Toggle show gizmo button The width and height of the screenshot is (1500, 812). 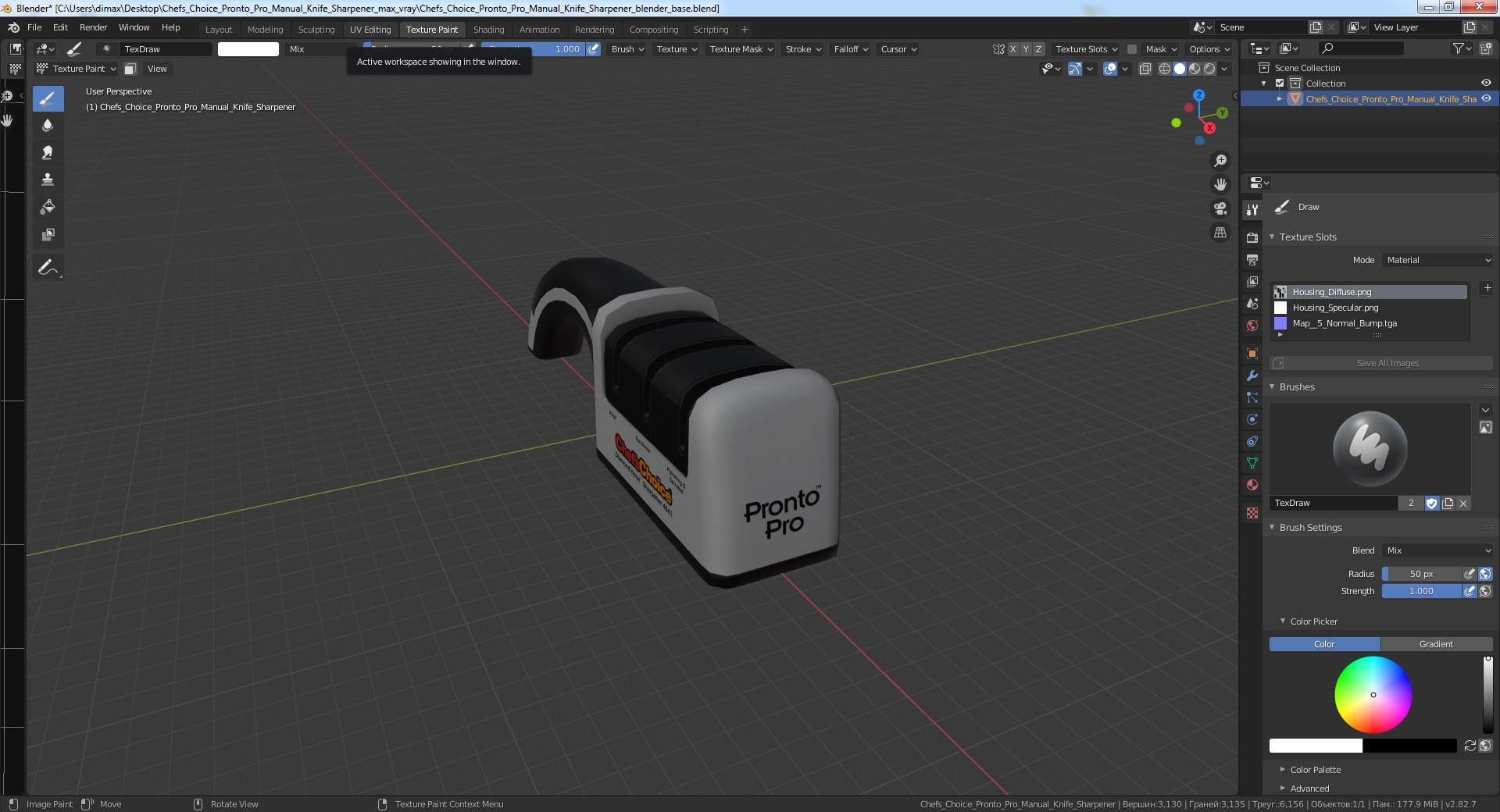(x=1075, y=69)
